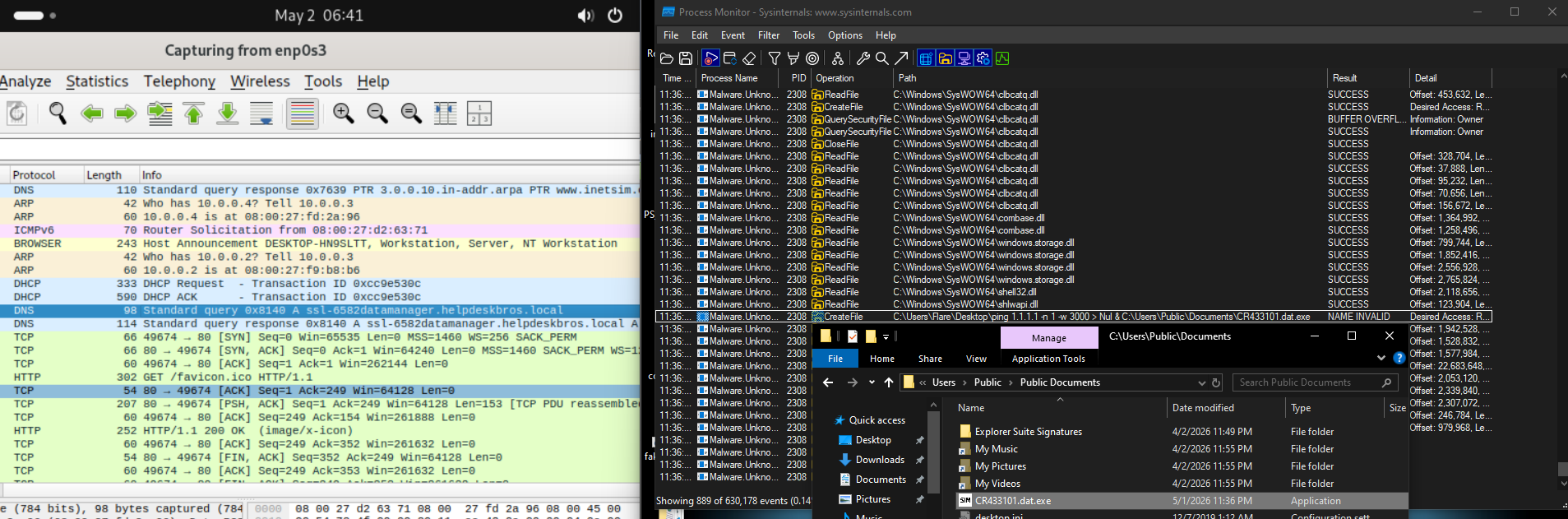
Task: Open the File menu in Process Monitor
Action: tap(671, 35)
